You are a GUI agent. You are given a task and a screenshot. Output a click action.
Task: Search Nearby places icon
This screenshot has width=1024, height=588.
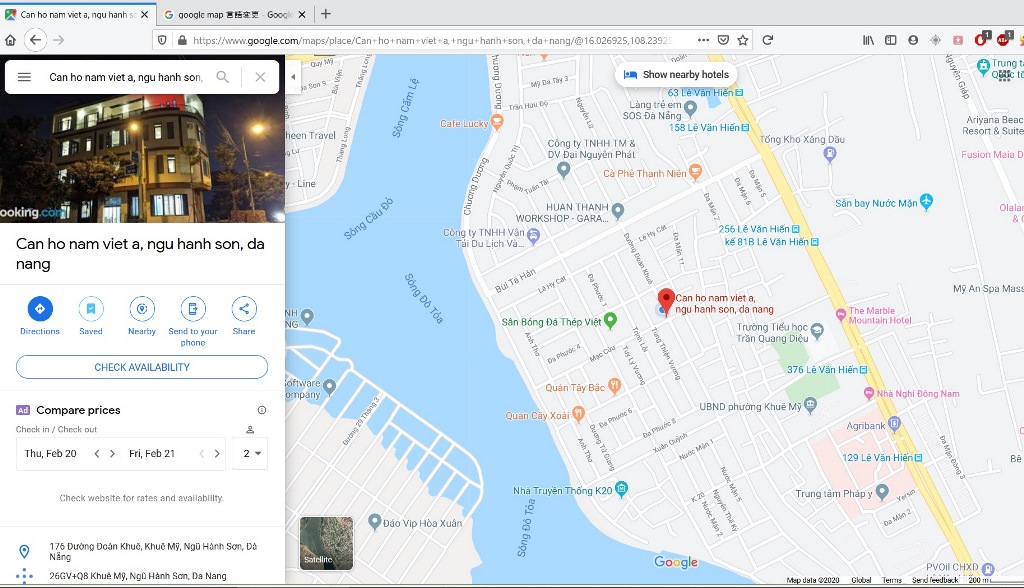click(142, 309)
